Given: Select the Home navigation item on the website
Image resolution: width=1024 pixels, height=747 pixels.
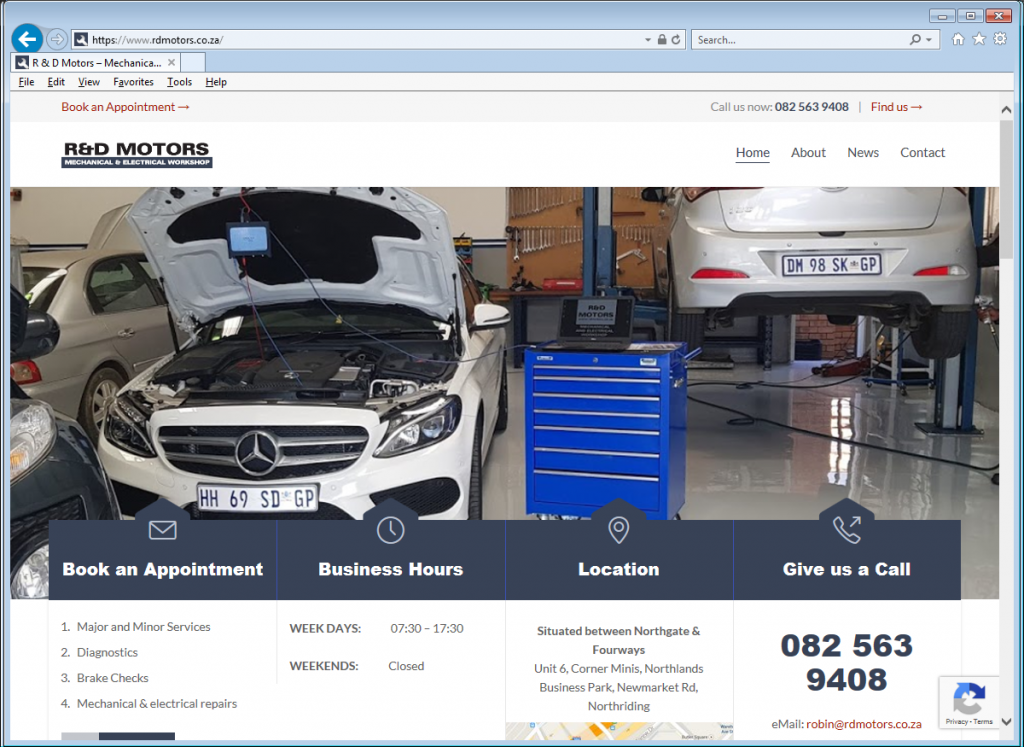Looking at the screenshot, I should 752,152.
